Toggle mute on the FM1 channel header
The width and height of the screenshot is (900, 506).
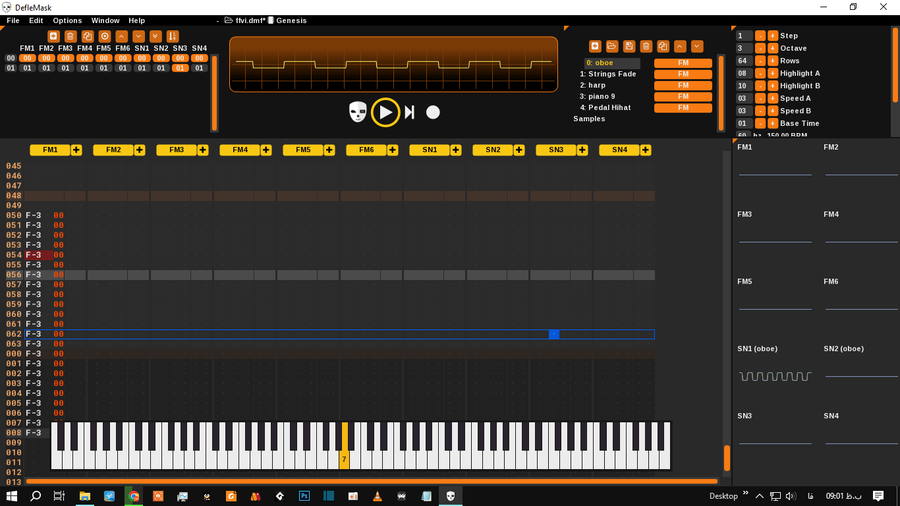coord(50,150)
